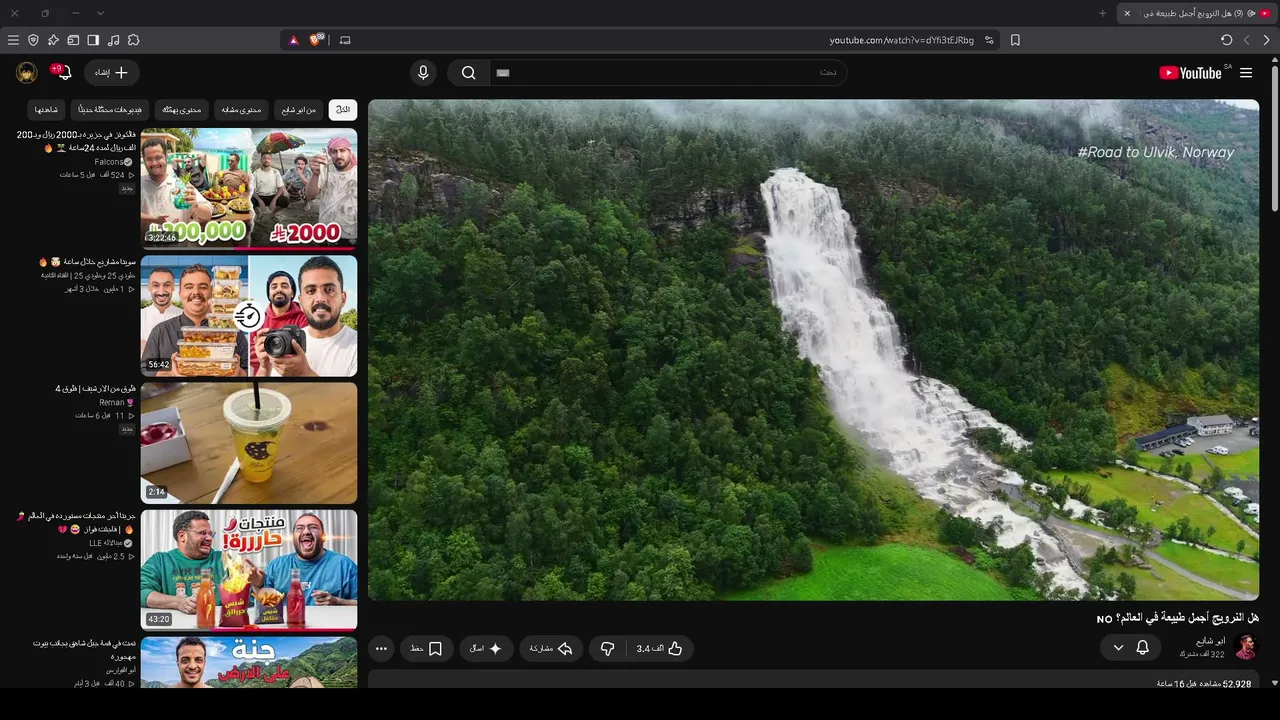Select the فيديوهات محمّلة حديثًا filter chip

110,109
